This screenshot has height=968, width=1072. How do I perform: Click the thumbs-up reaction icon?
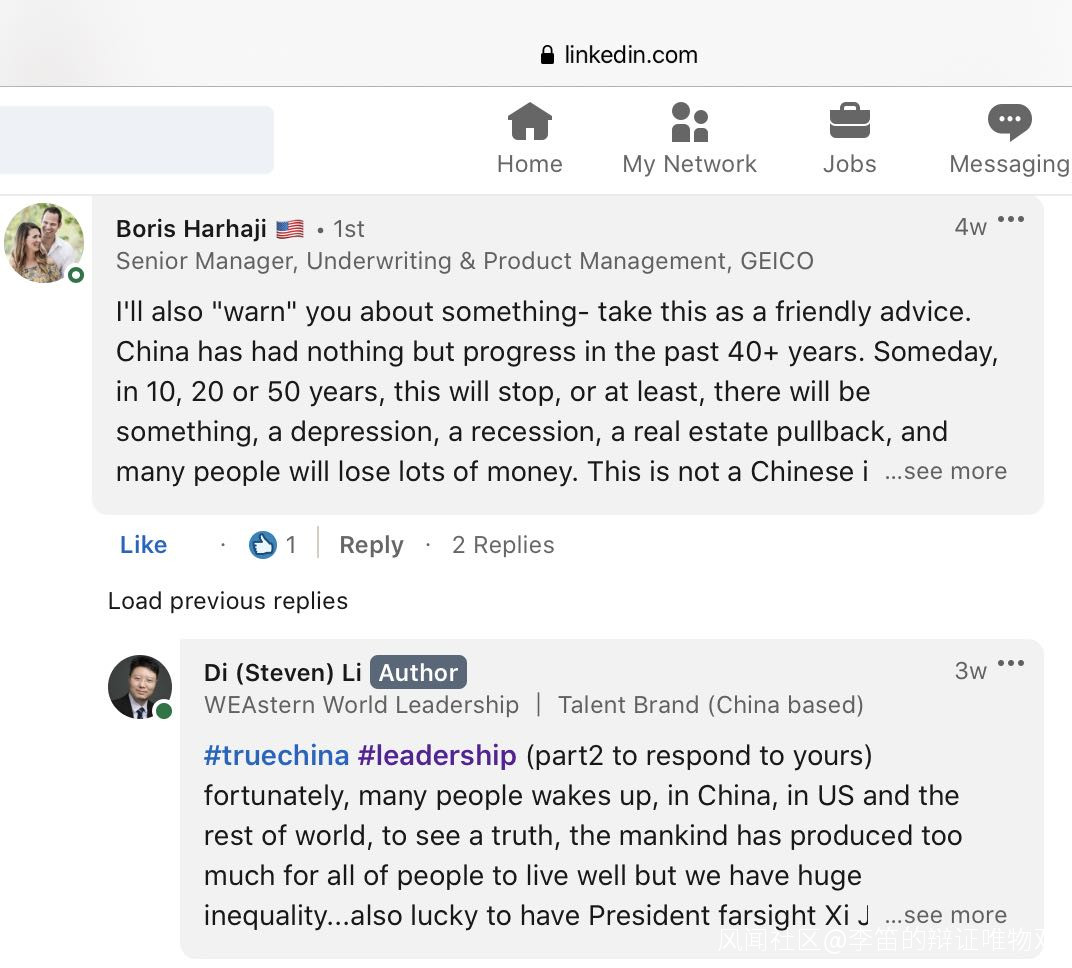[263, 545]
